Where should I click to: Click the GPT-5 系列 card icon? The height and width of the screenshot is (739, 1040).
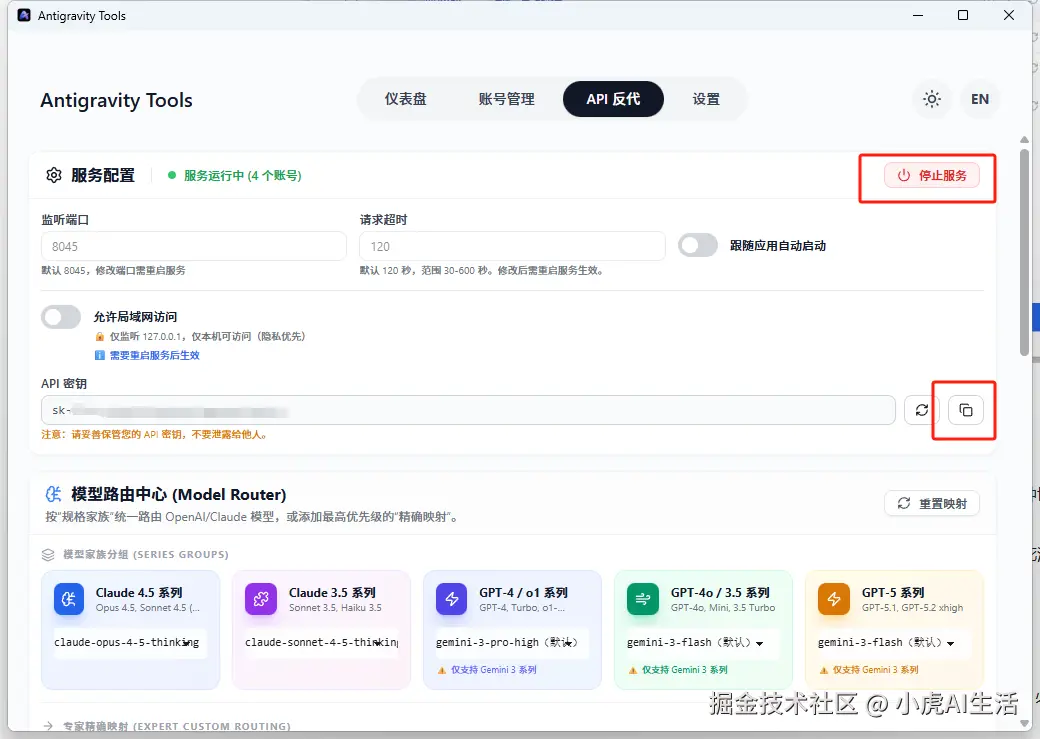(834, 599)
